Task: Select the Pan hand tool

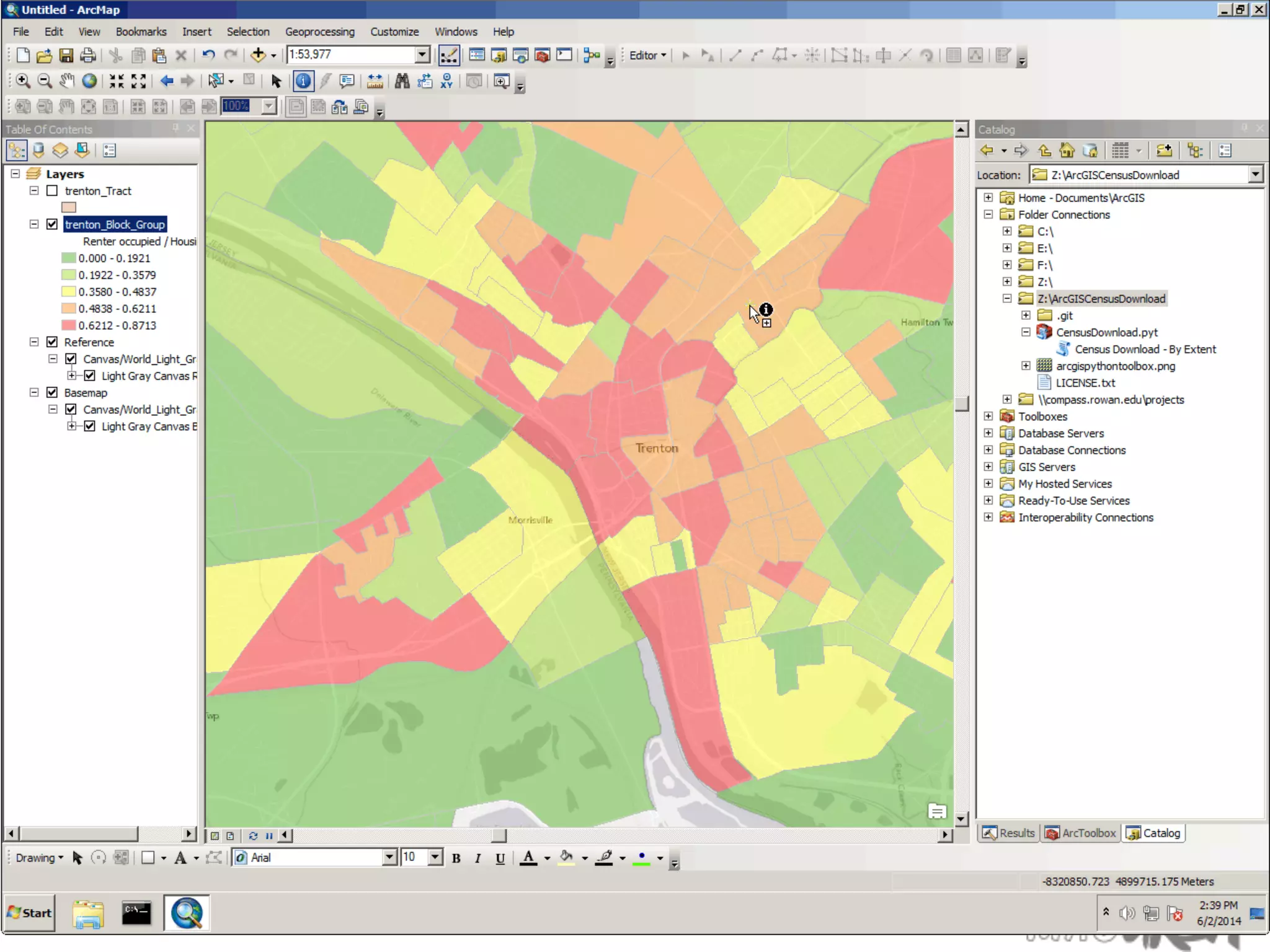Action: 66,81
